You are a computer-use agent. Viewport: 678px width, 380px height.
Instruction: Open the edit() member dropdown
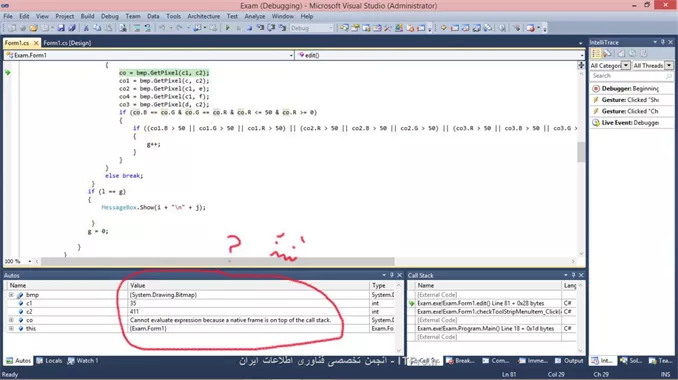[582, 55]
